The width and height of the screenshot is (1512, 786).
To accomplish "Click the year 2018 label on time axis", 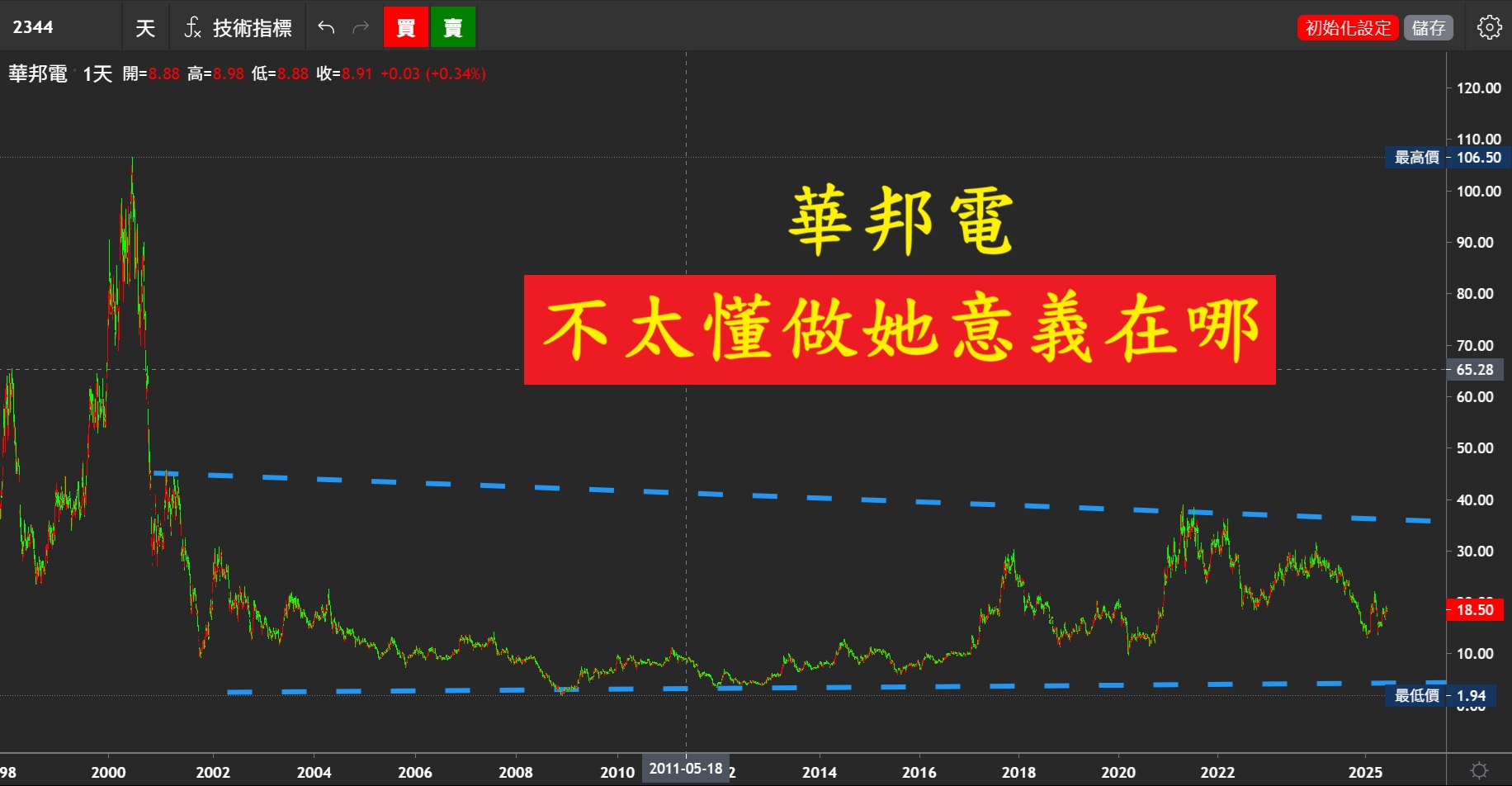I will click(x=1018, y=773).
